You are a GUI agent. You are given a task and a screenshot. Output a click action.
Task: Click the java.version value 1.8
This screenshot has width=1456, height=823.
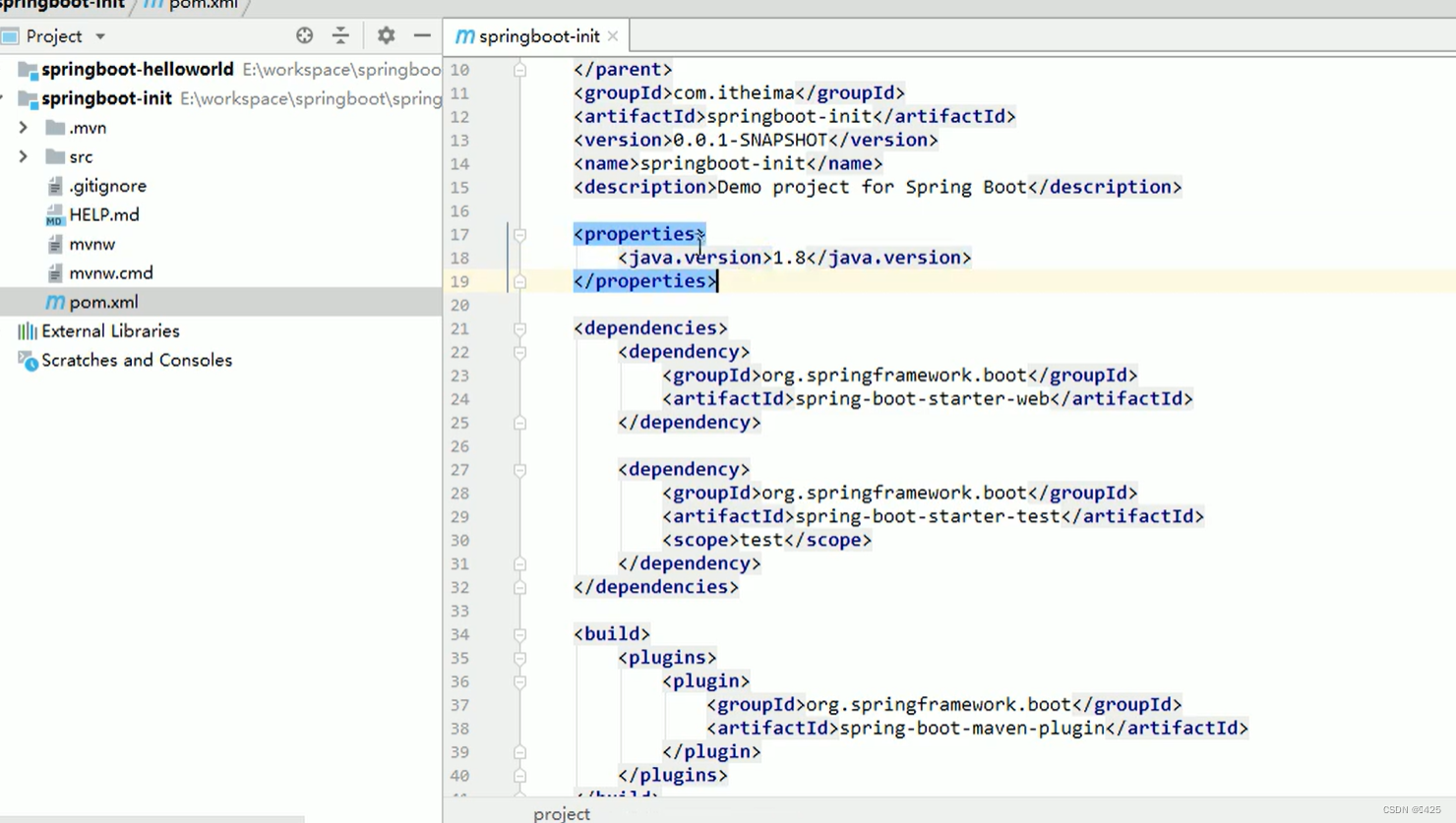click(x=789, y=258)
